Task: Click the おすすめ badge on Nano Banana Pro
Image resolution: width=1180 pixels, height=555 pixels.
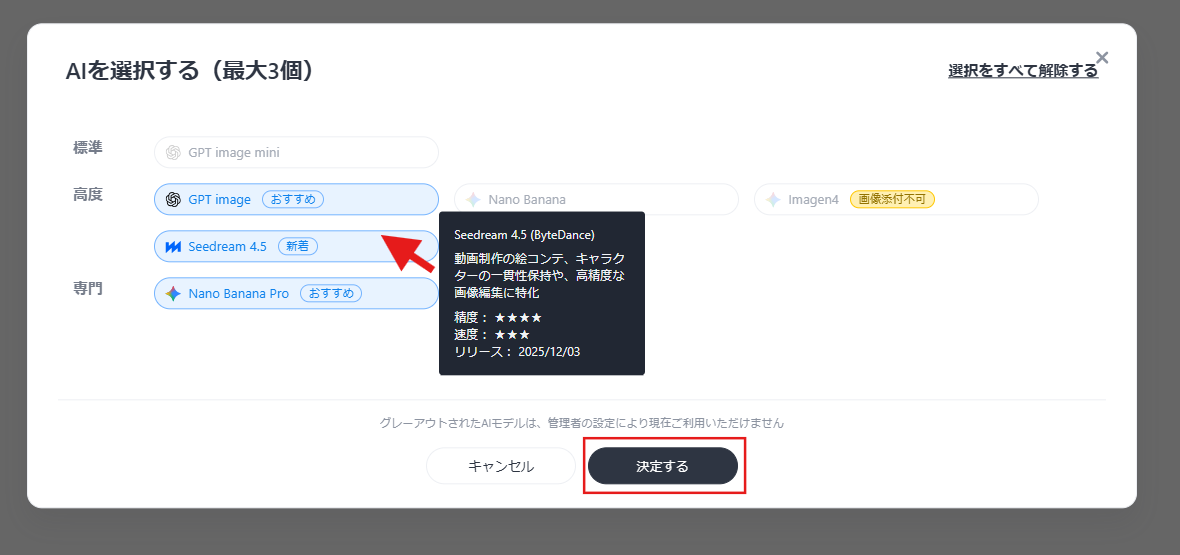Action: pos(331,294)
